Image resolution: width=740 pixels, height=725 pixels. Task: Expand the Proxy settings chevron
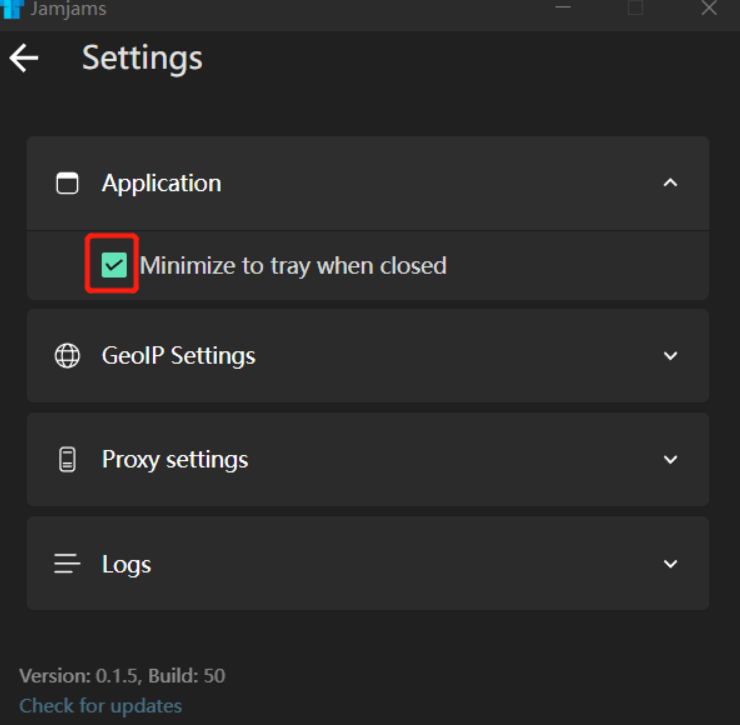click(671, 460)
